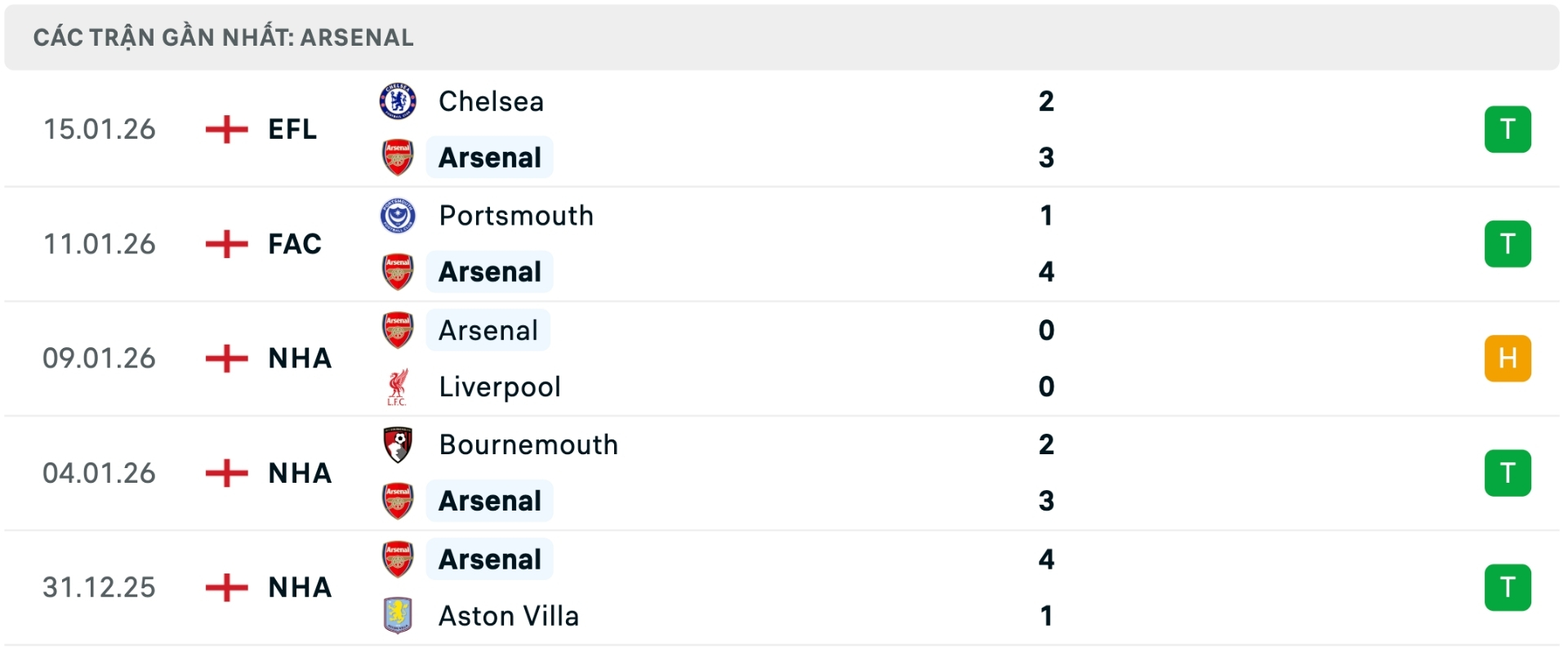
Task: Click England flag next to FAC
Action: [x=226, y=243]
